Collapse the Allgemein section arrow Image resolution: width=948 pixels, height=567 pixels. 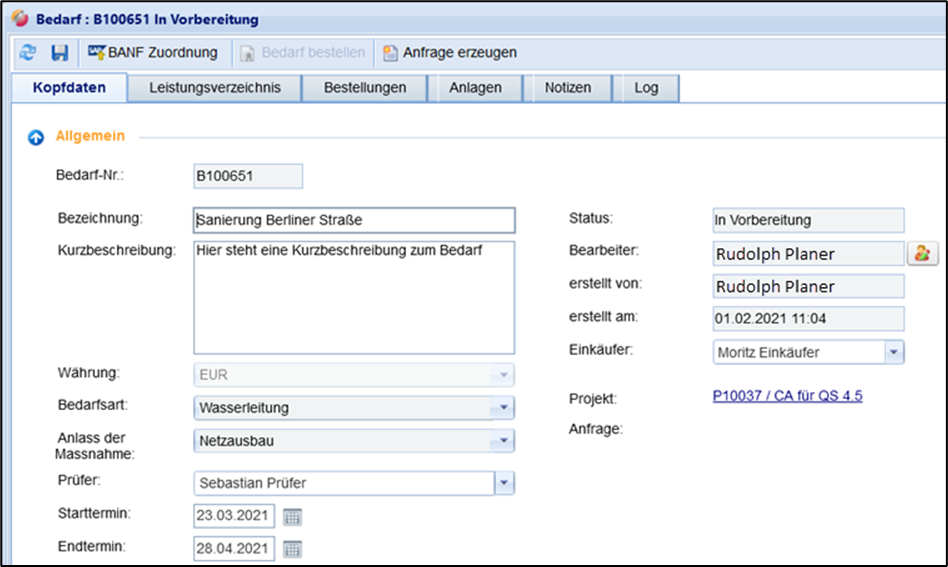coord(35,137)
